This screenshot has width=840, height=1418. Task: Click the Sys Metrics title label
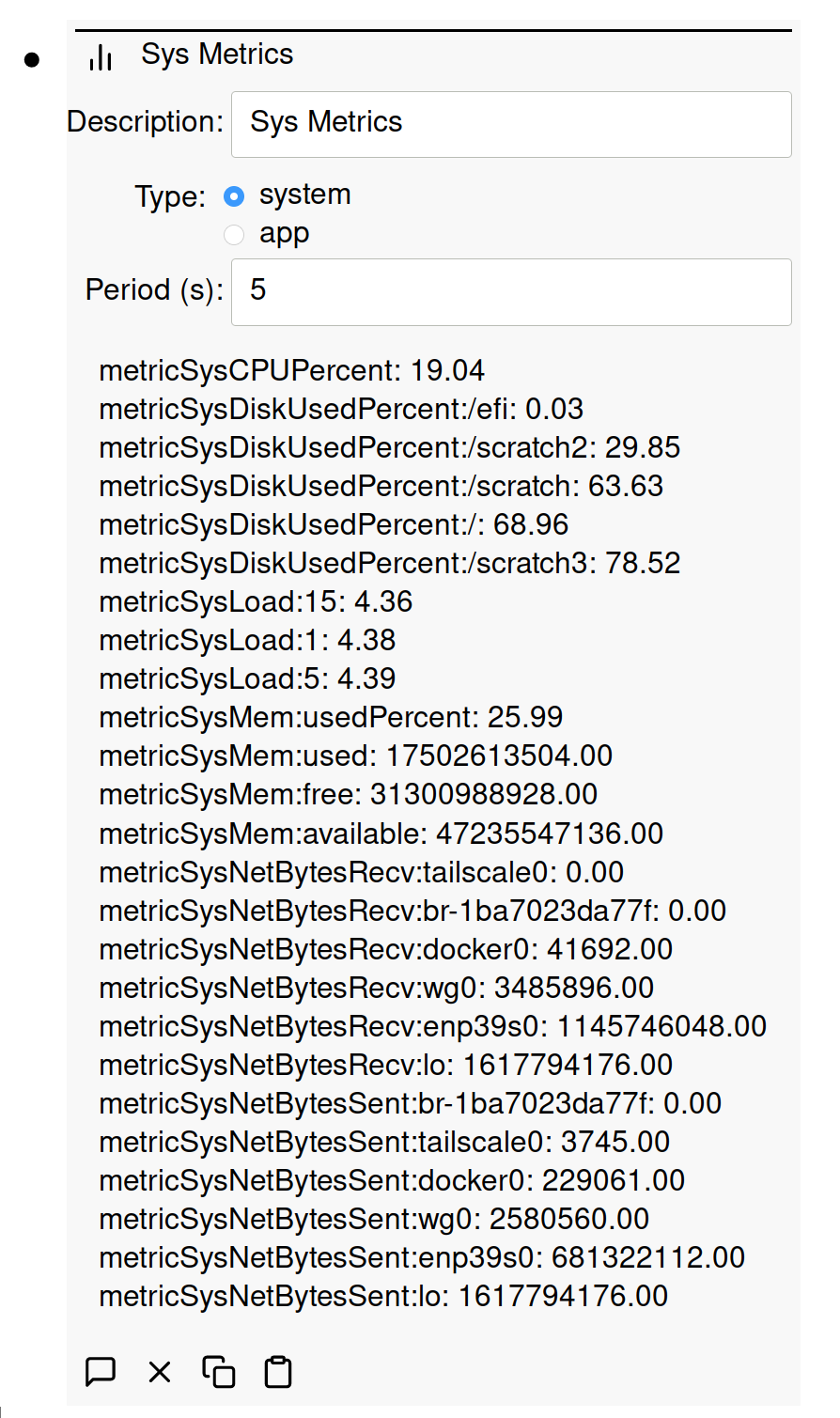[x=217, y=54]
